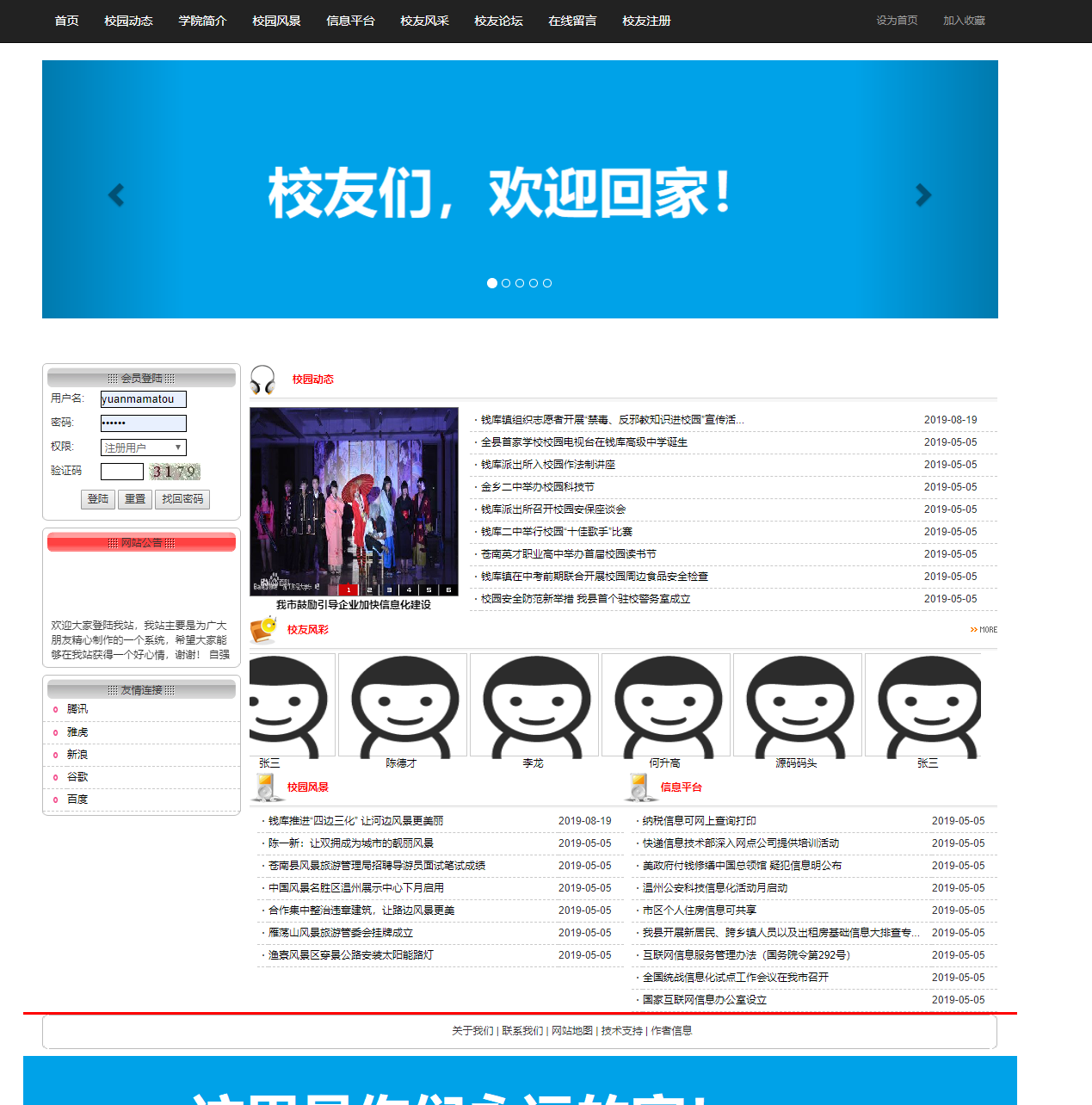Click the headphones icon beside 校园动态
Image resolution: width=1092 pixels, height=1105 pixels.
(262, 377)
